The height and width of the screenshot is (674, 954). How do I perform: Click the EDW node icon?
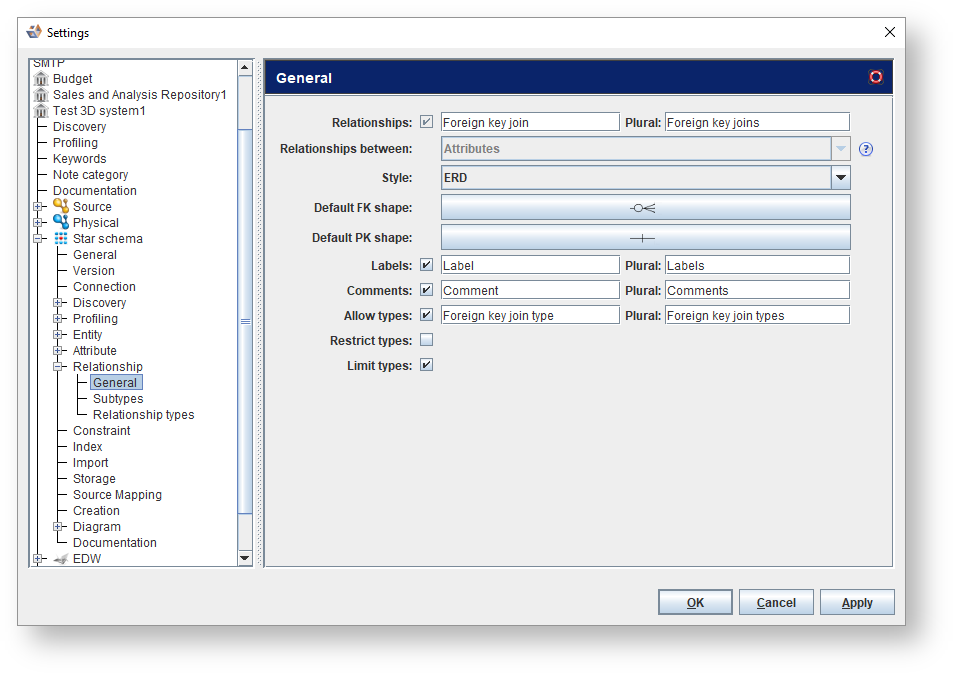(x=61, y=559)
